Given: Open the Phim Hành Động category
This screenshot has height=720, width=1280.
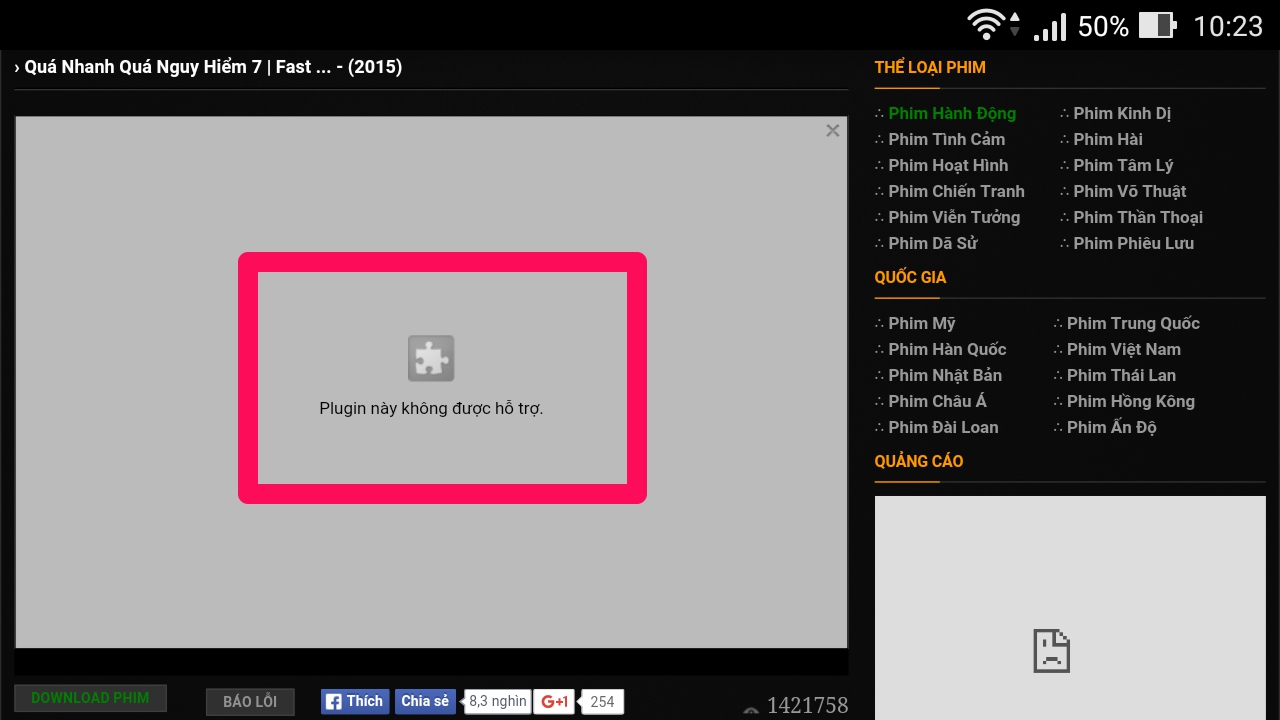Looking at the screenshot, I should [x=952, y=113].
